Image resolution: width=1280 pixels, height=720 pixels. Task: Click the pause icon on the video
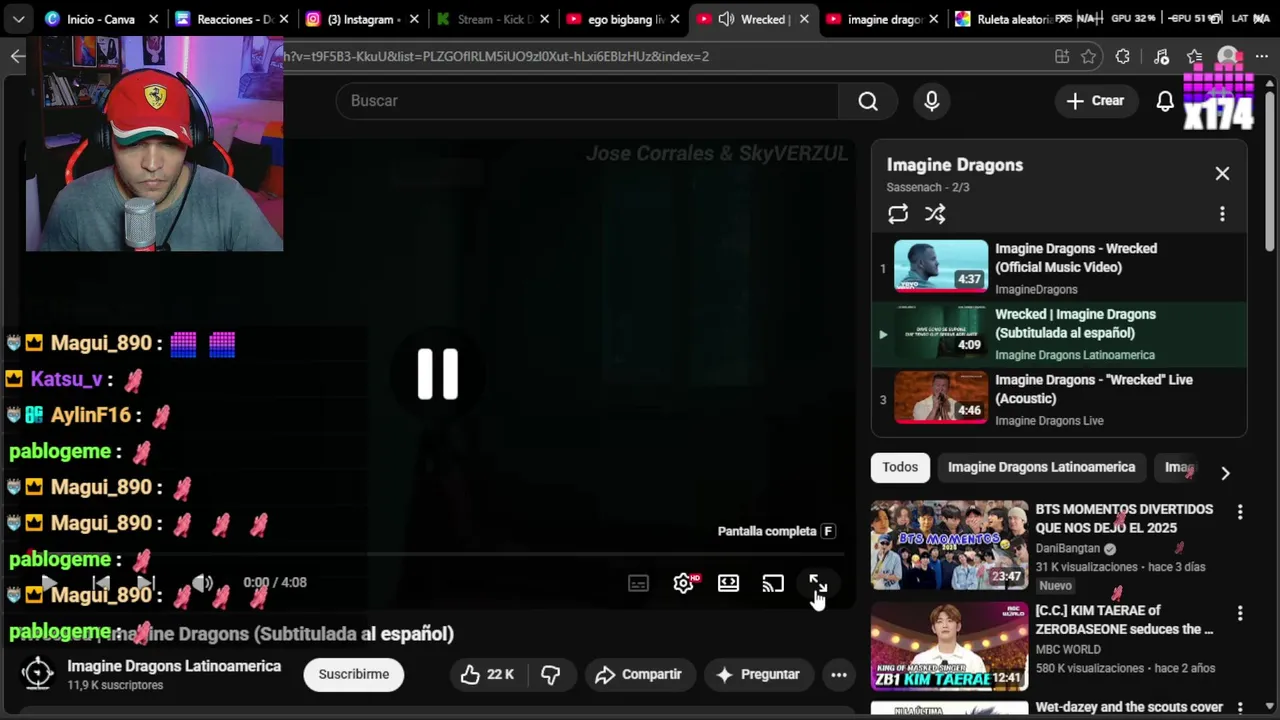[438, 374]
